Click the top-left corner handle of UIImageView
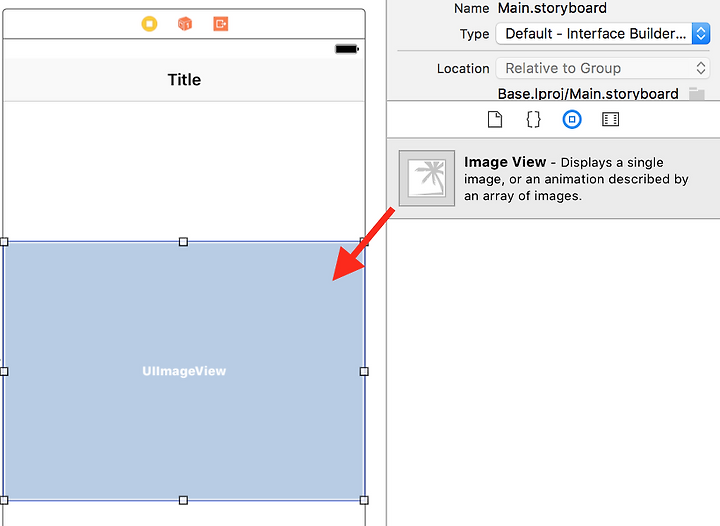Screen dimensions: 720x526 [4, 242]
